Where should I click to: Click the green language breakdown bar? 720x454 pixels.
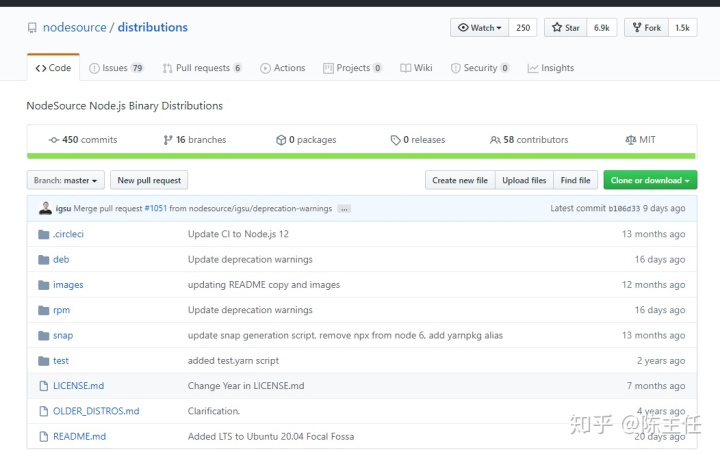[361, 156]
